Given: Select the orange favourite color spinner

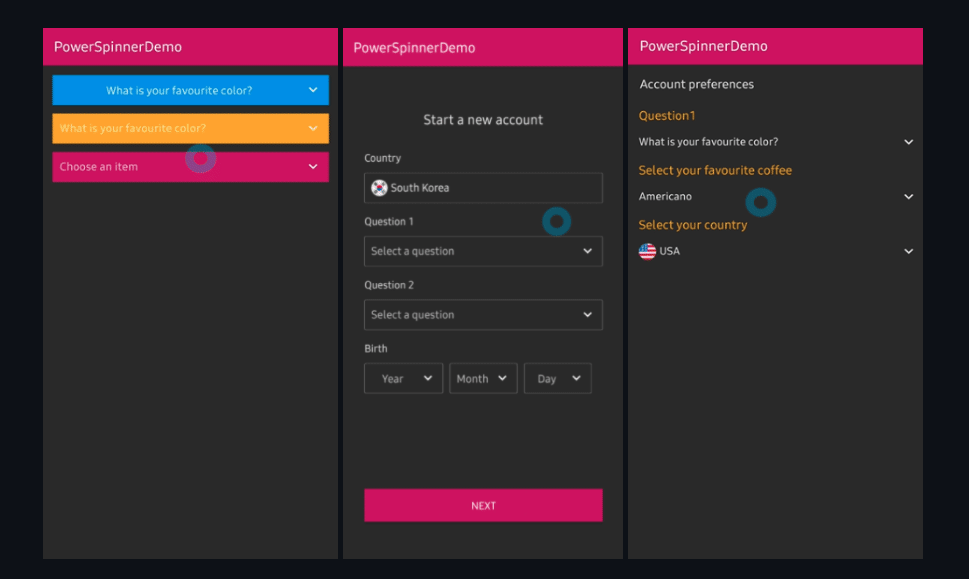Looking at the screenshot, I should pyautogui.click(x=190, y=128).
